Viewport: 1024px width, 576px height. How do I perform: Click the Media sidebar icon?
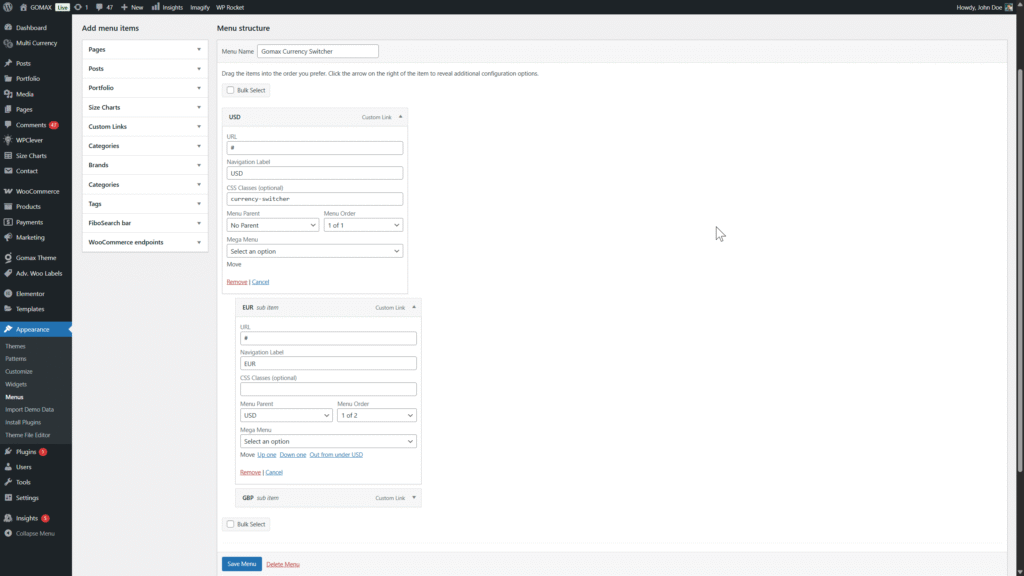click(8, 94)
